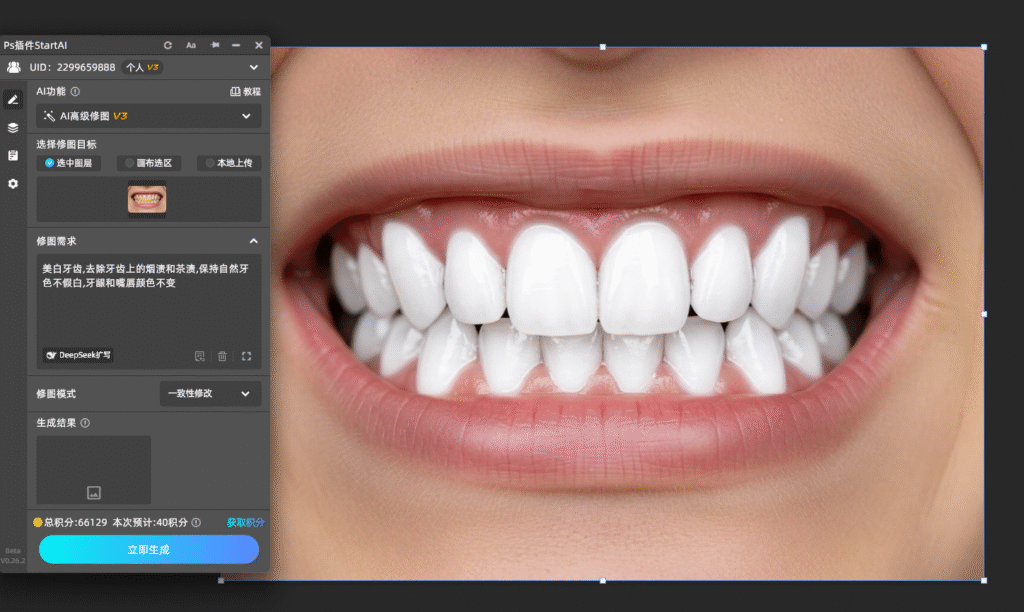Open settings via the gear sidebar icon
Image resolution: width=1024 pixels, height=612 pixels.
(x=13, y=184)
